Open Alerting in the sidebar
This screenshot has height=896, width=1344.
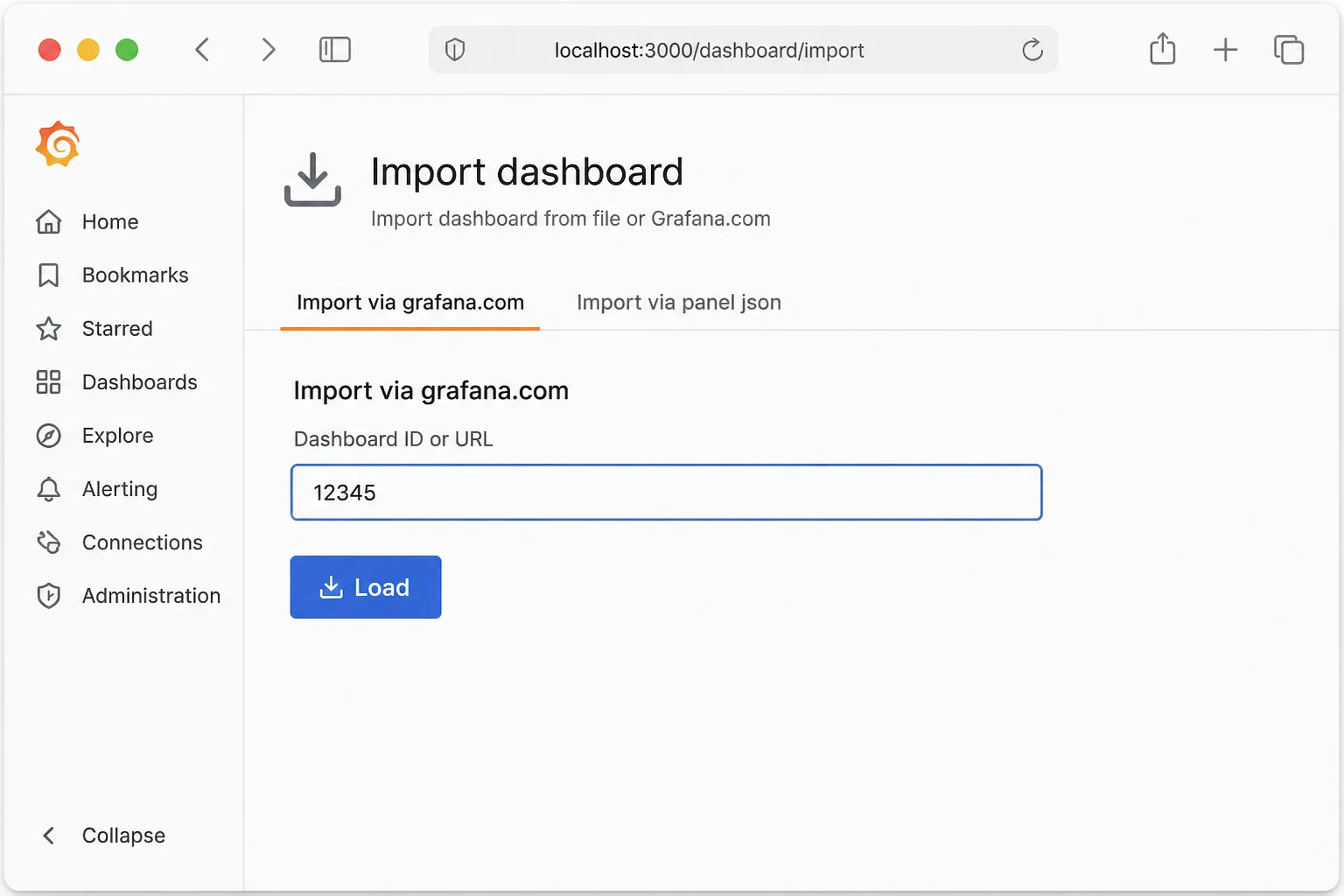tap(120, 489)
